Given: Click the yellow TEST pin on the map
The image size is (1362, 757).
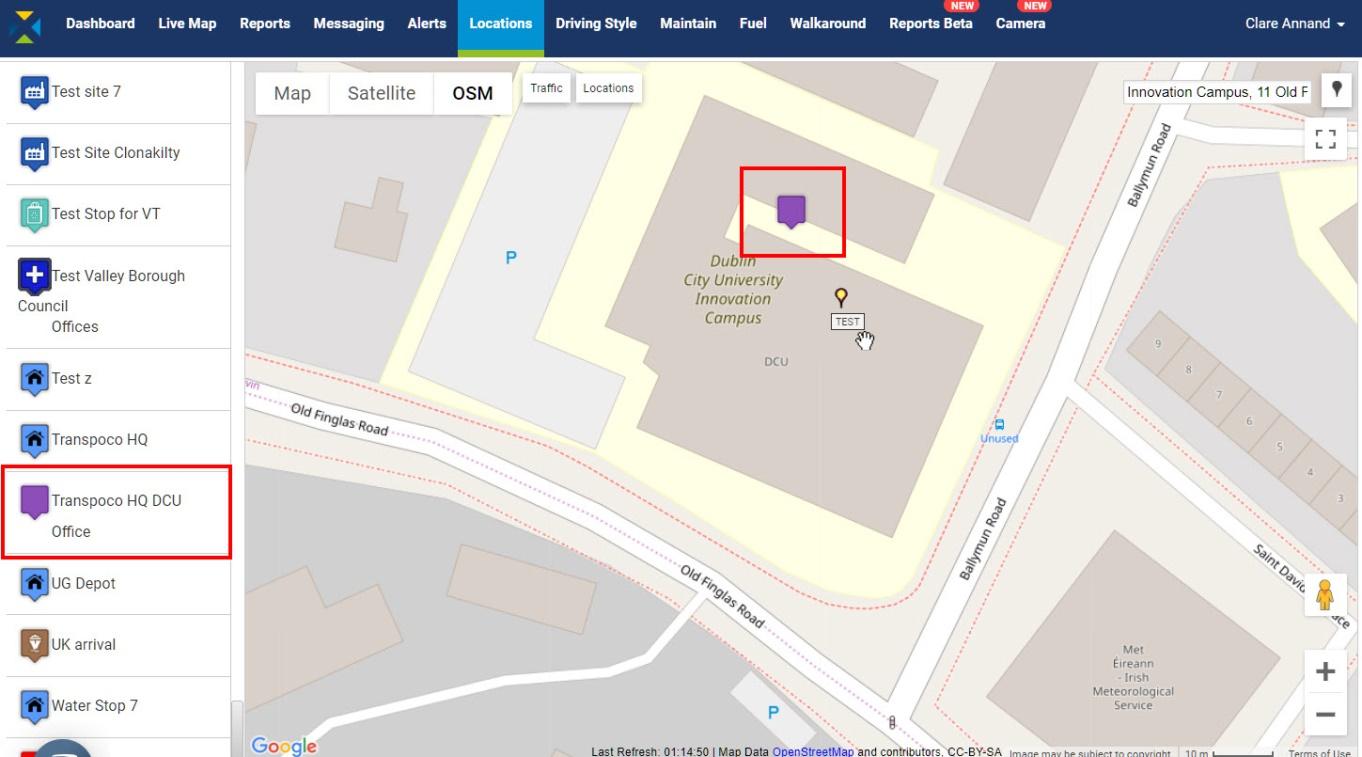Looking at the screenshot, I should (841, 297).
